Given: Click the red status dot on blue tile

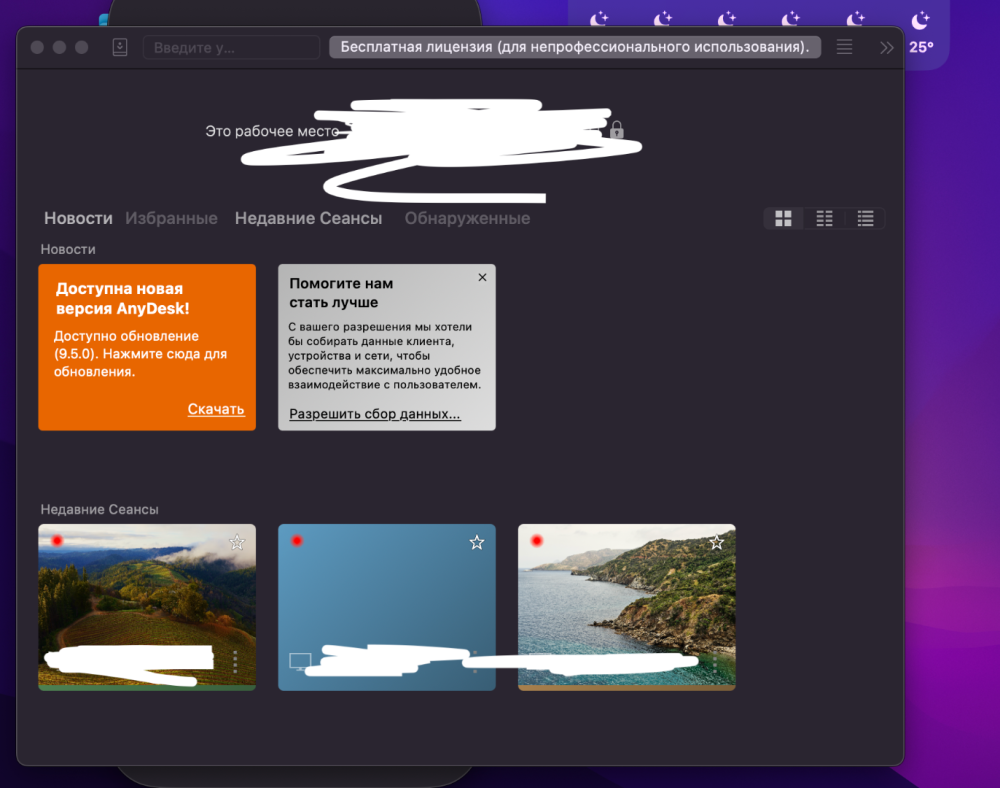Looking at the screenshot, I should tap(297, 541).
